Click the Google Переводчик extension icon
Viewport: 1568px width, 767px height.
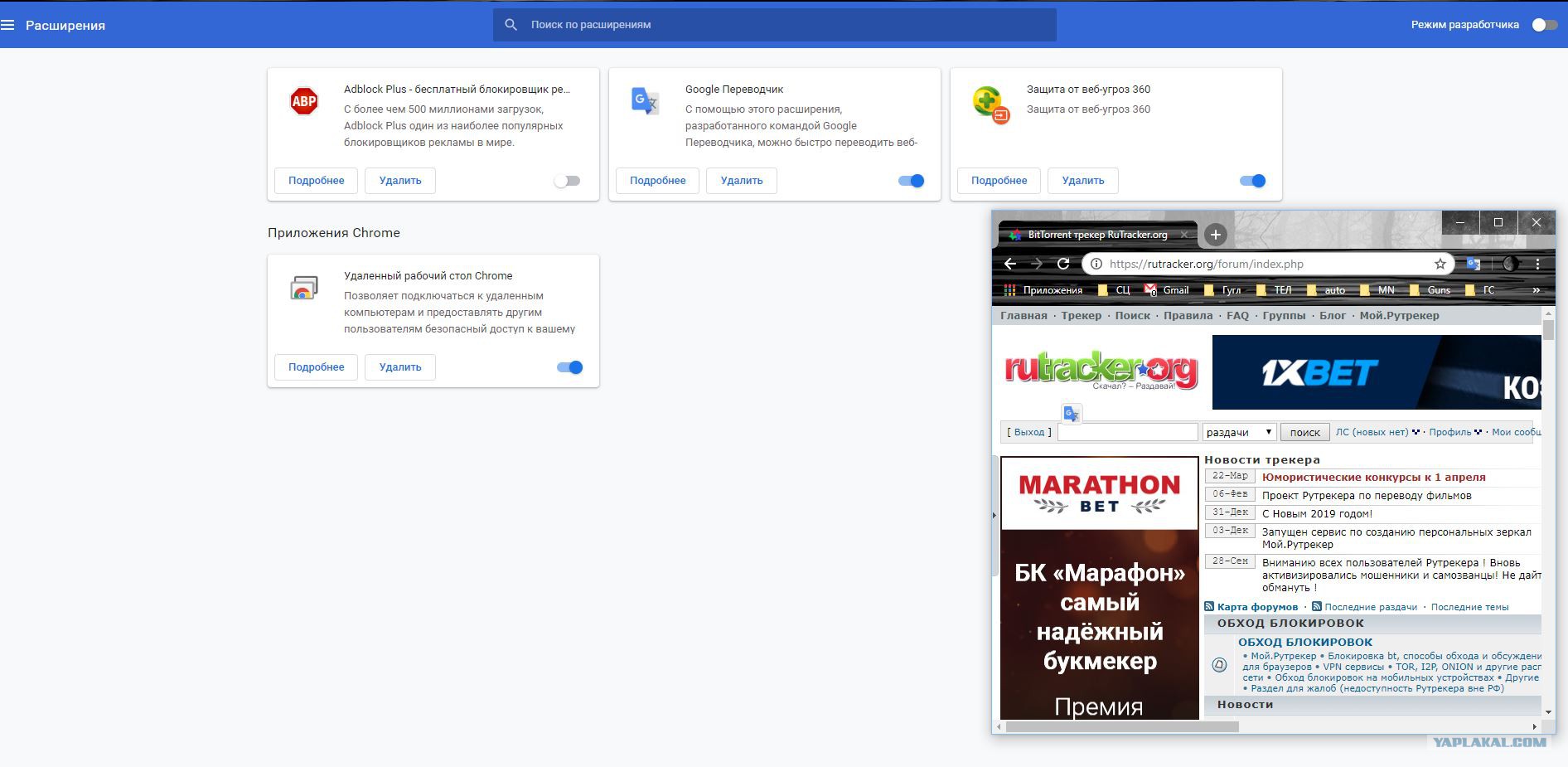coord(645,101)
